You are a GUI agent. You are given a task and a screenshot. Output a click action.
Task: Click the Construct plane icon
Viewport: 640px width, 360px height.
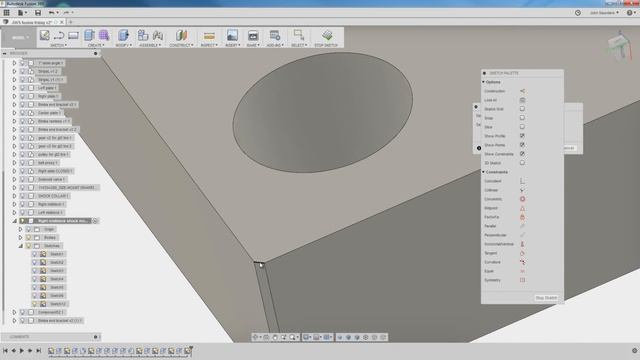coord(181,35)
